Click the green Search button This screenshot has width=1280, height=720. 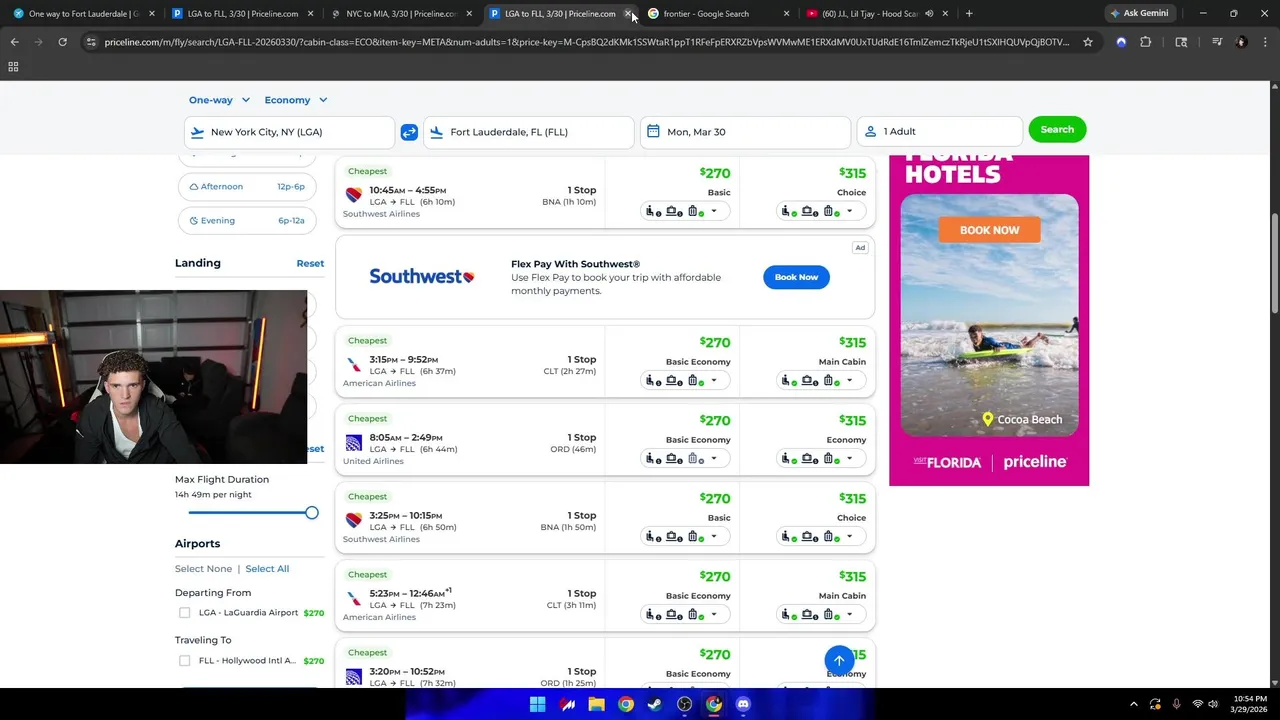pyautogui.click(x=1057, y=129)
